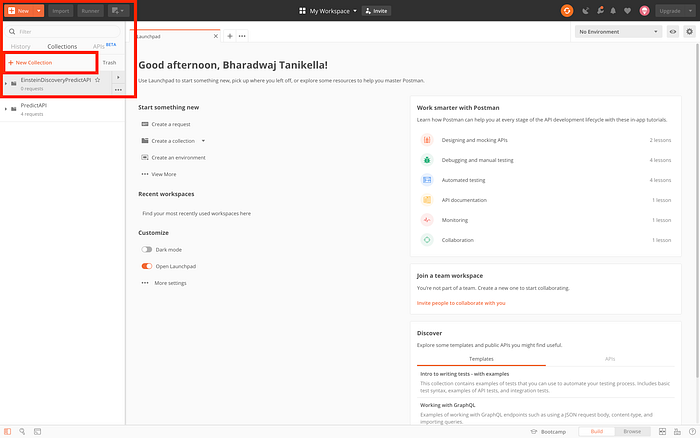Select the Templates tab in Discover
The height and width of the screenshot is (438, 700).
tap(481, 359)
